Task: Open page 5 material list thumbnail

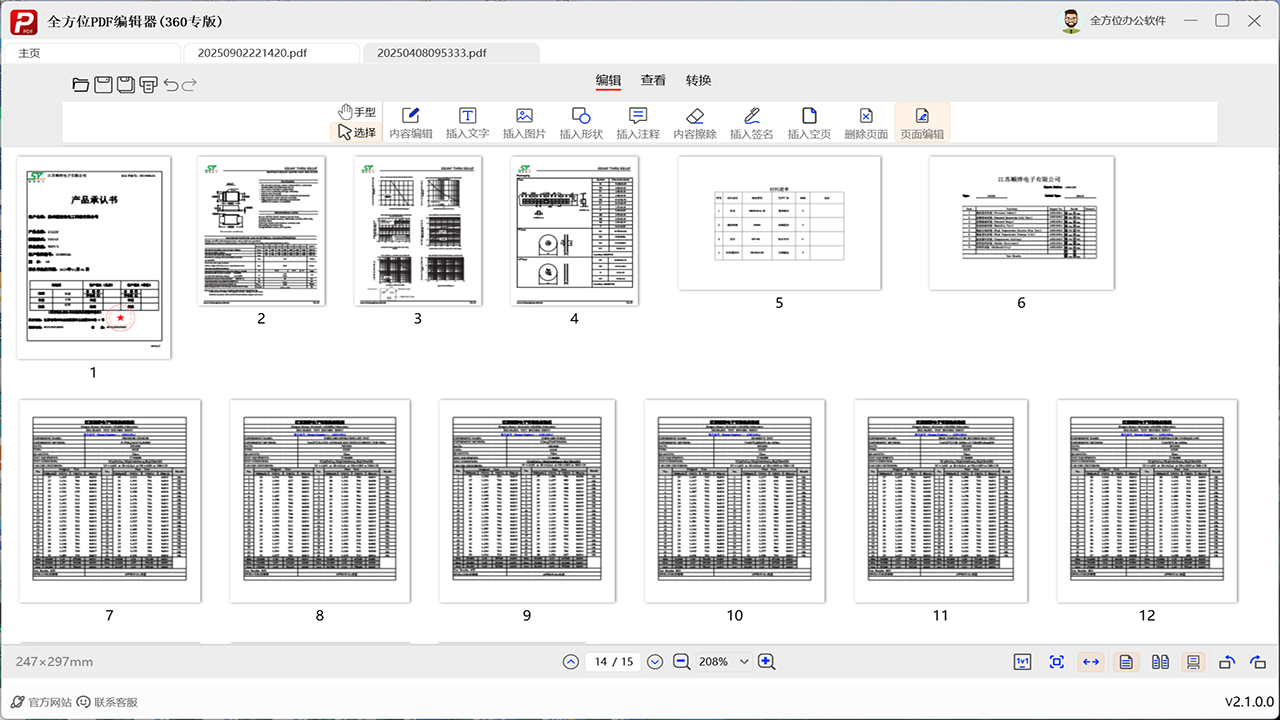Action: pyautogui.click(x=779, y=222)
